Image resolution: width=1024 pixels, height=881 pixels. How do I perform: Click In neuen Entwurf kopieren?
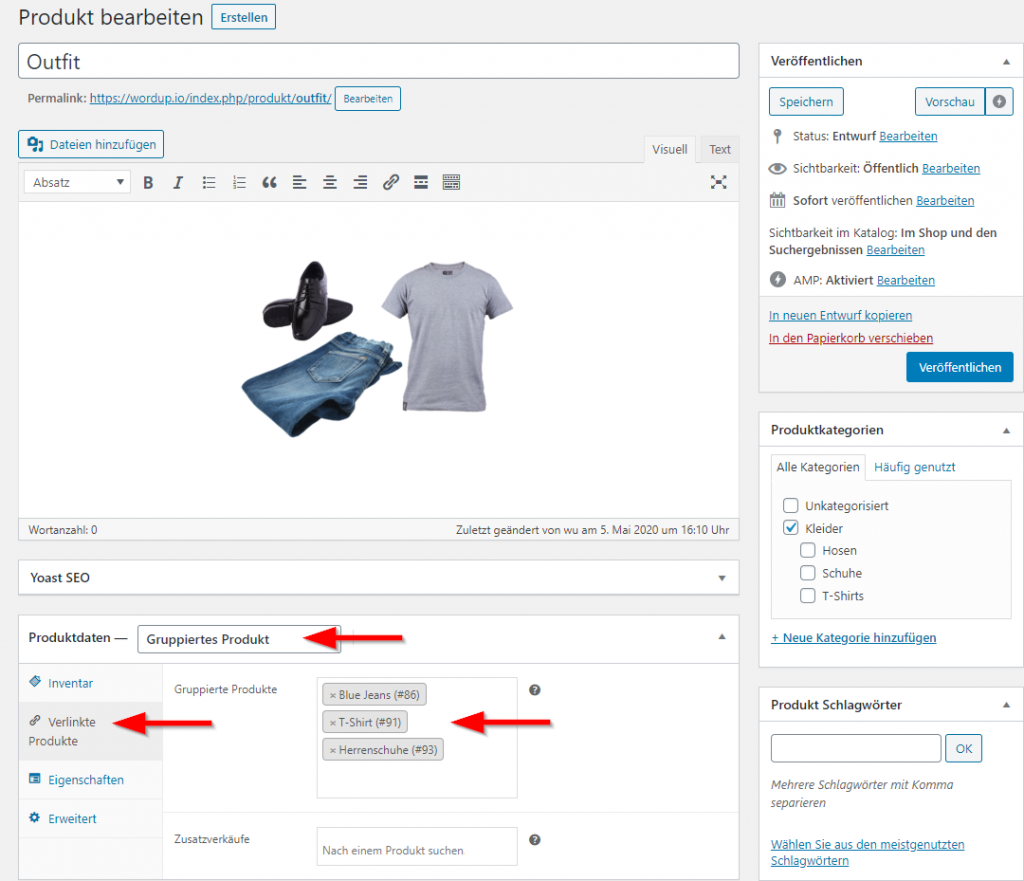click(x=840, y=315)
